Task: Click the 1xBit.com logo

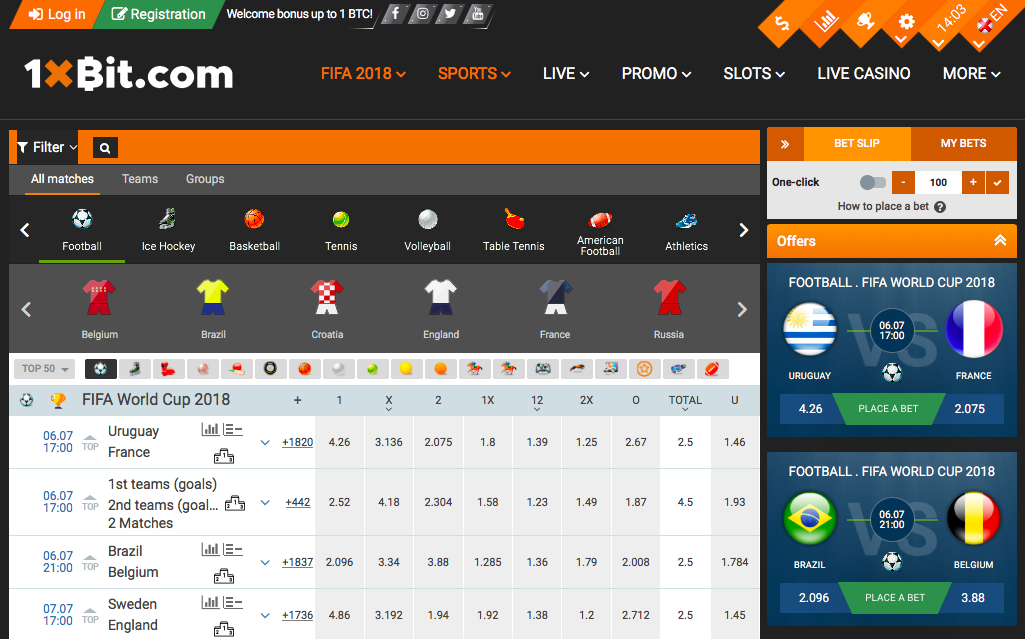Action: click(x=129, y=73)
